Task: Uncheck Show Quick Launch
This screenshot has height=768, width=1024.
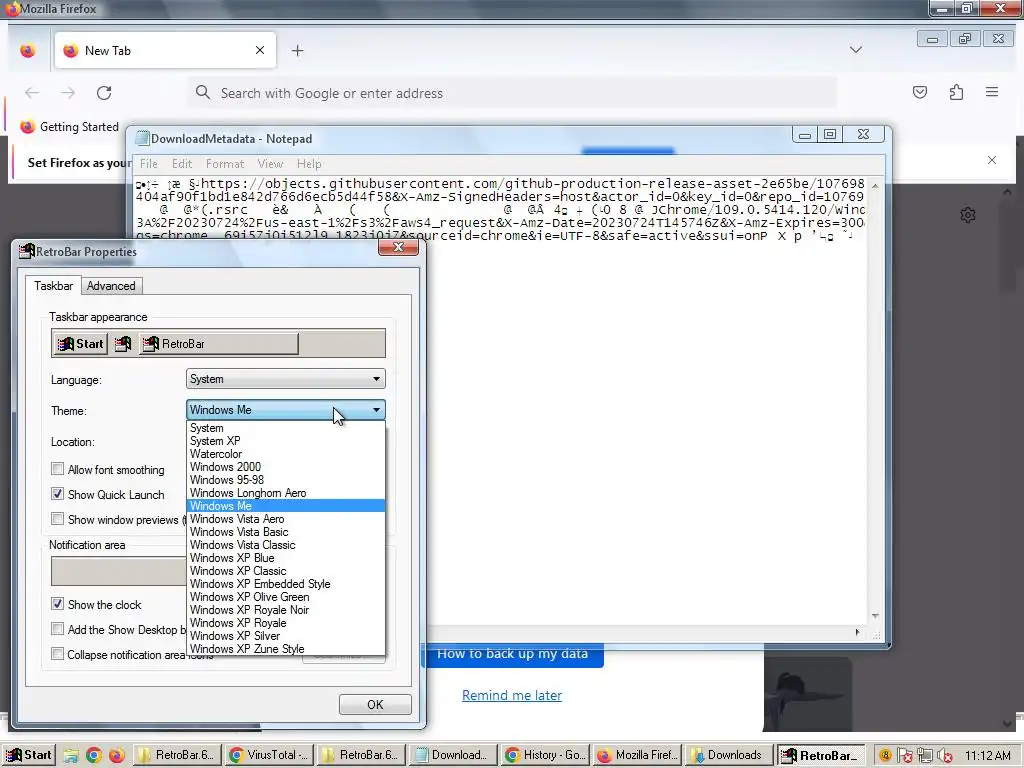Action: (57, 494)
